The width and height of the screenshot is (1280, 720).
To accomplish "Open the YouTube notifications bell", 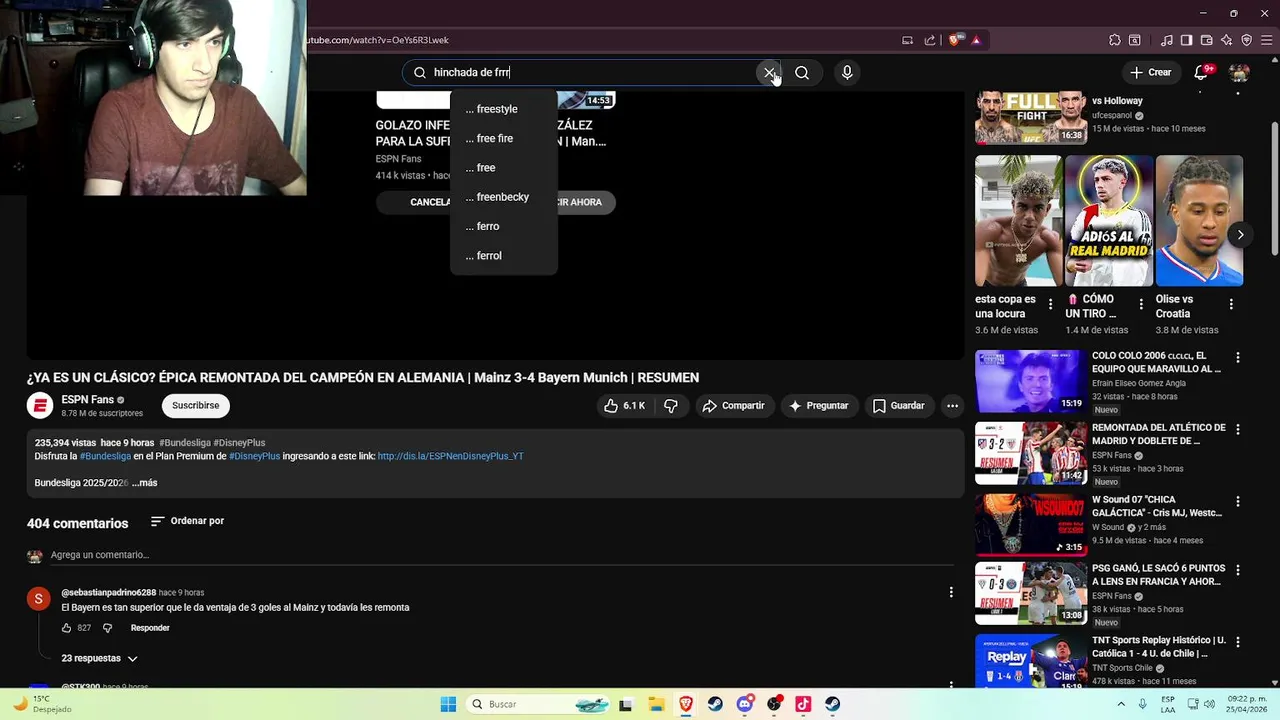I will pos(1202,72).
